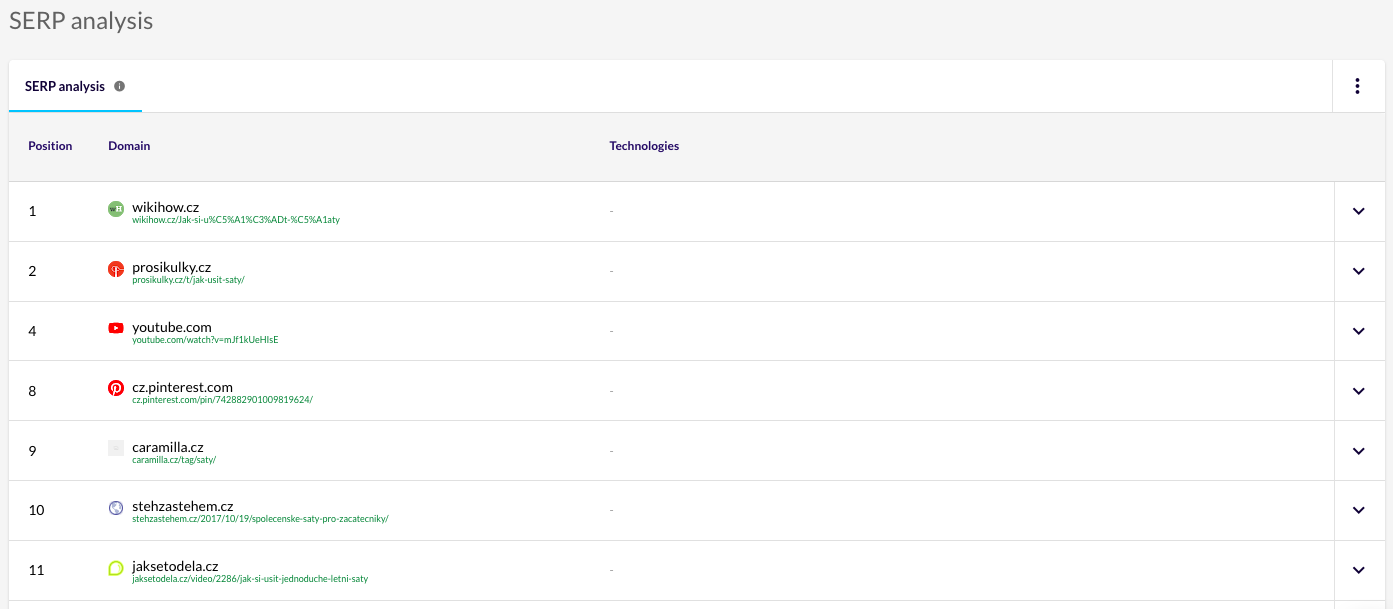The image size is (1393, 609).
Task: Click the jaksetodela.cz green favicon
Action: click(116, 568)
